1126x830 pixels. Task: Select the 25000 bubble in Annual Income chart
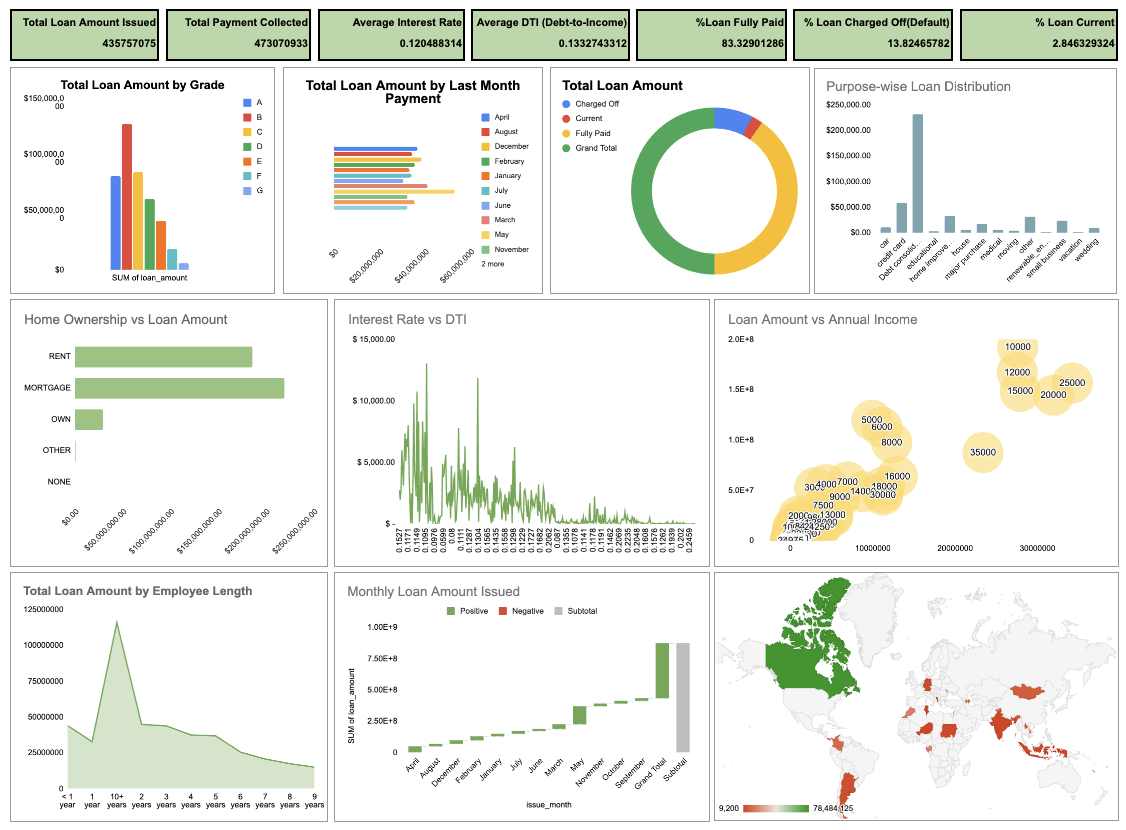(x=1071, y=383)
